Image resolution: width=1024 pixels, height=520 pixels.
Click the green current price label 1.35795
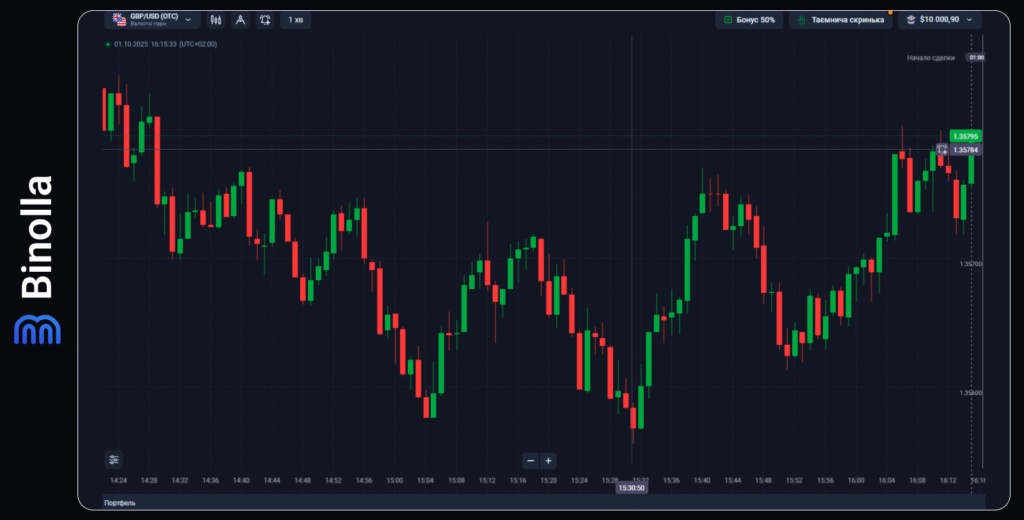[965, 136]
